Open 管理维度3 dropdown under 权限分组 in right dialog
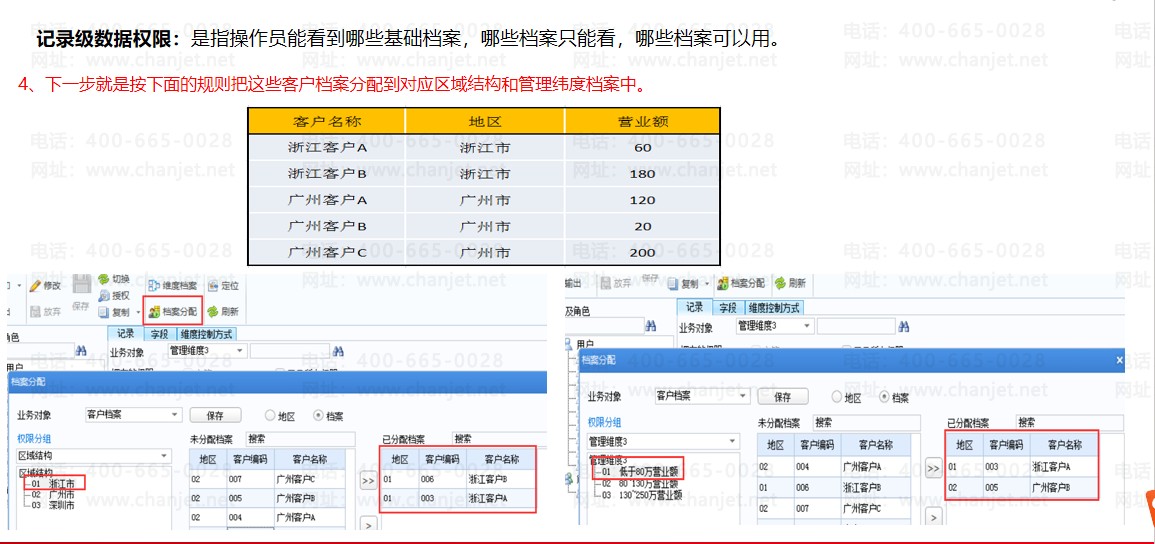 click(x=733, y=441)
